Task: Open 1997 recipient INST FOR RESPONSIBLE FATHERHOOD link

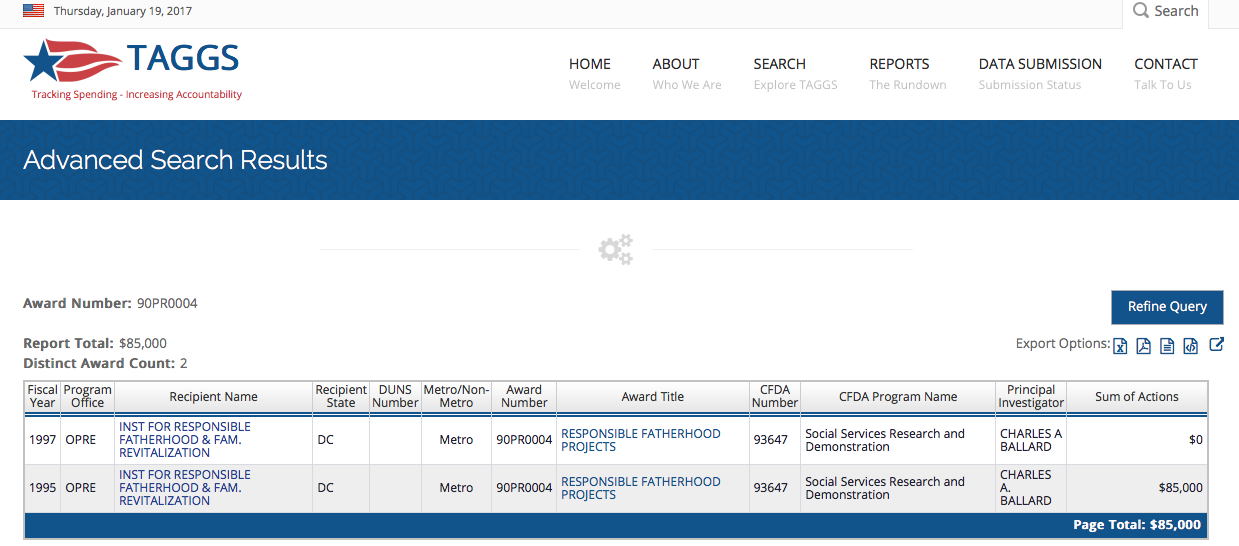Action: point(185,439)
